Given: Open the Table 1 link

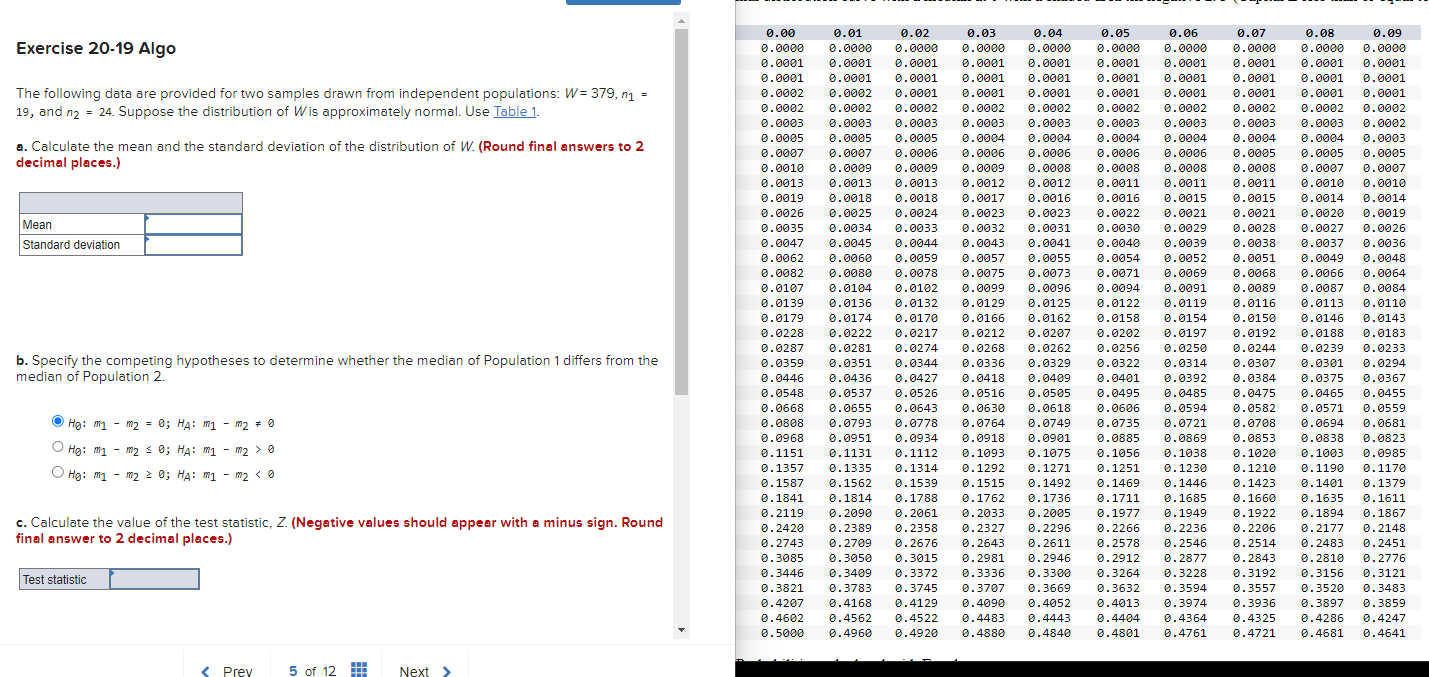Looking at the screenshot, I should coord(514,111).
